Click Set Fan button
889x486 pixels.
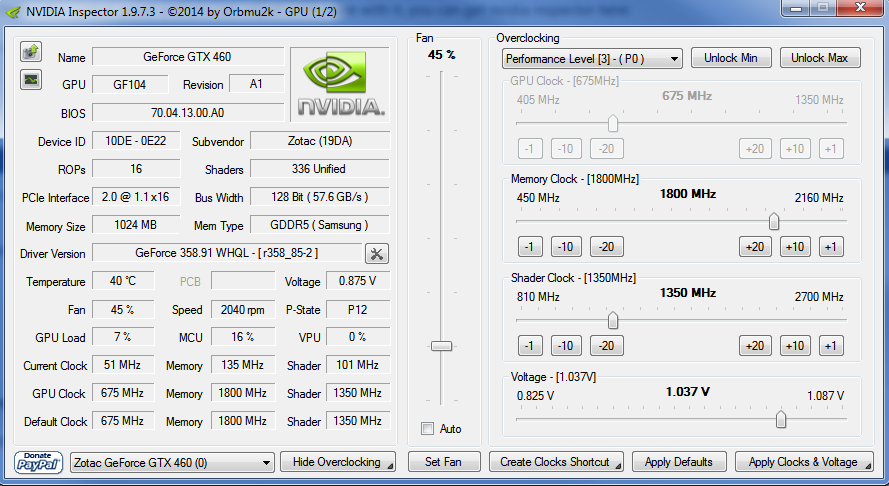pyautogui.click(x=444, y=462)
